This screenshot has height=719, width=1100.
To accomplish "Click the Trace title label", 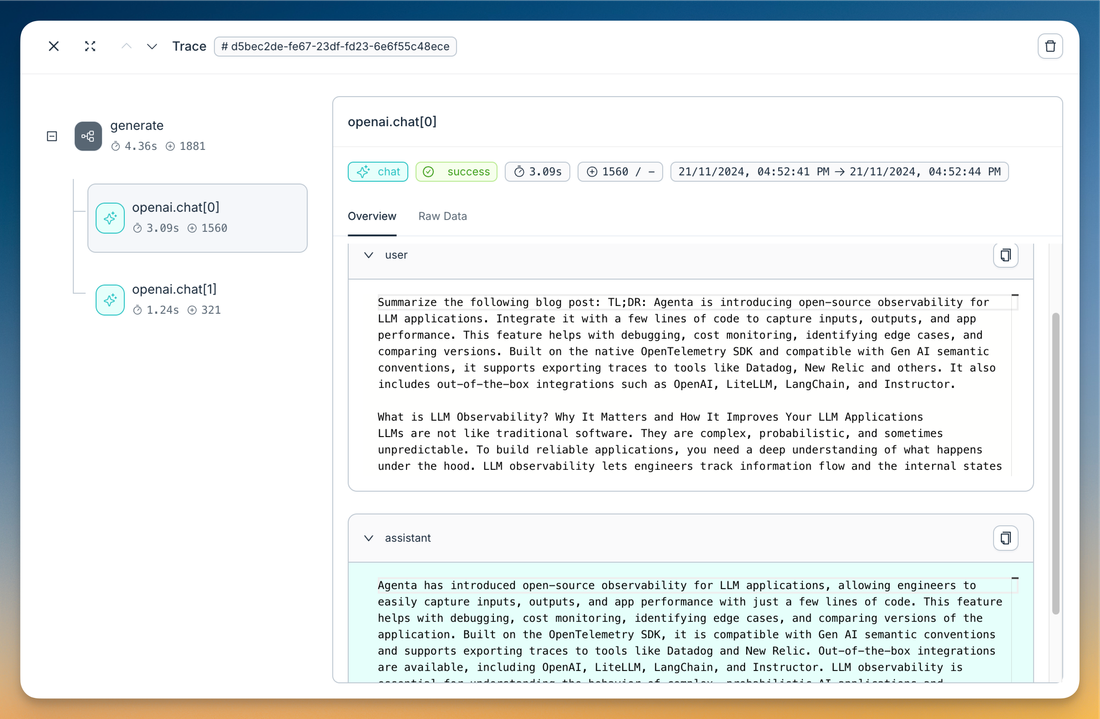I will click(189, 46).
